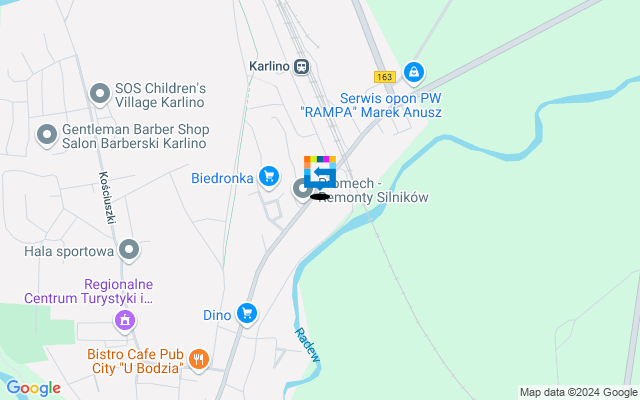Open the SOS Children's Village pin
This screenshot has height=400, width=640.
(100, 94)
